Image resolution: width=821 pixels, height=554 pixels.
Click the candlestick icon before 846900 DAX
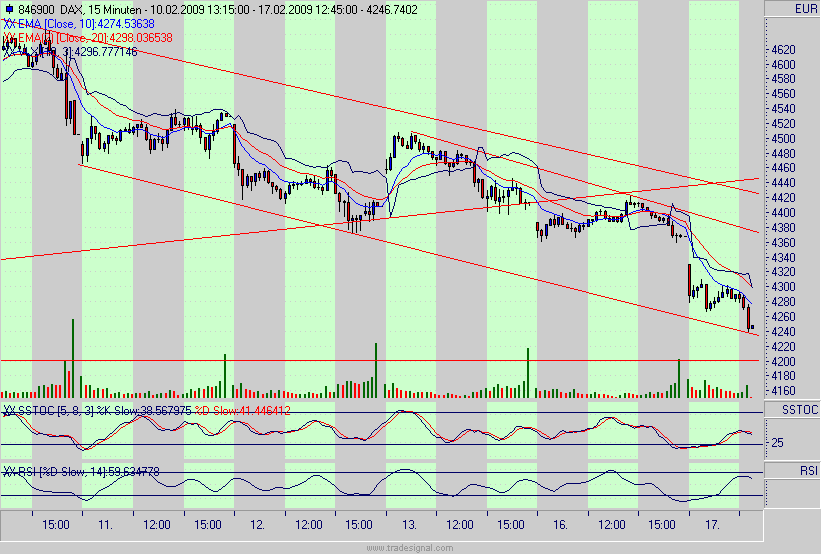(x=9, y=9)
